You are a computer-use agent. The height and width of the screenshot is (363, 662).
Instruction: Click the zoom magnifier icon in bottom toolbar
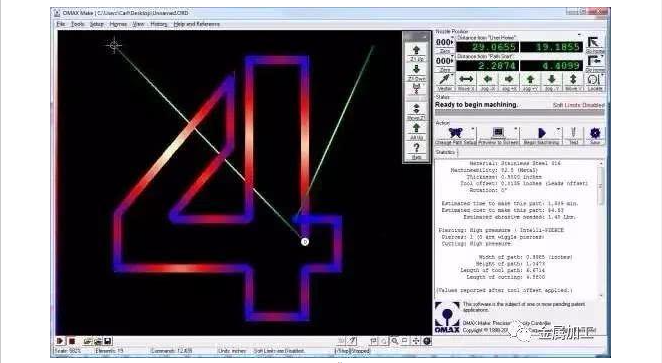tap(394, 341)
